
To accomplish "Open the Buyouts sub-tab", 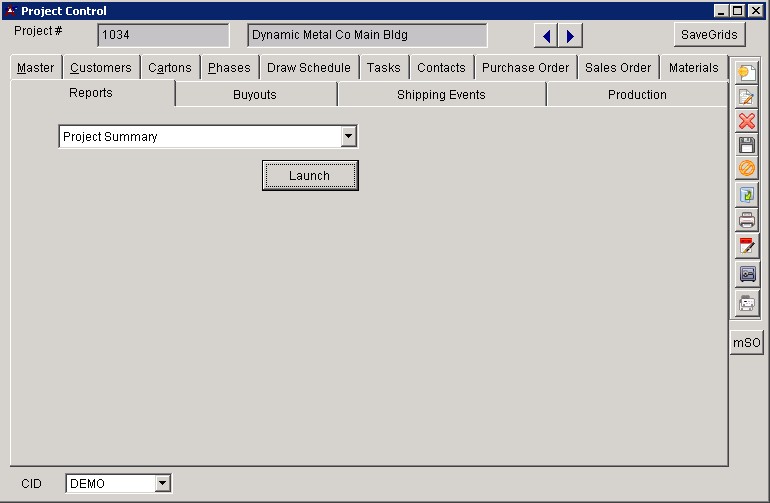I will click(254, 95).
